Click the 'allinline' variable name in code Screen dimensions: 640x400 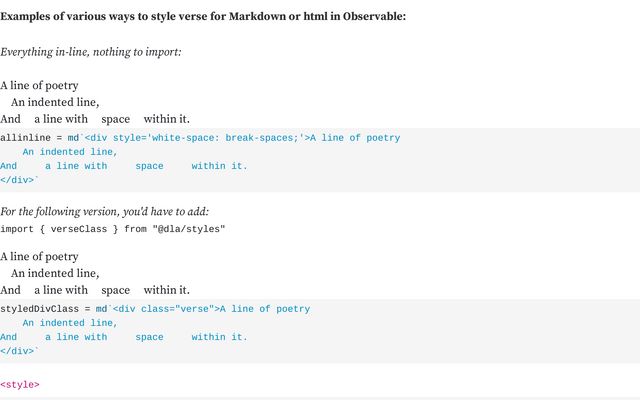[x=25, y=138]
